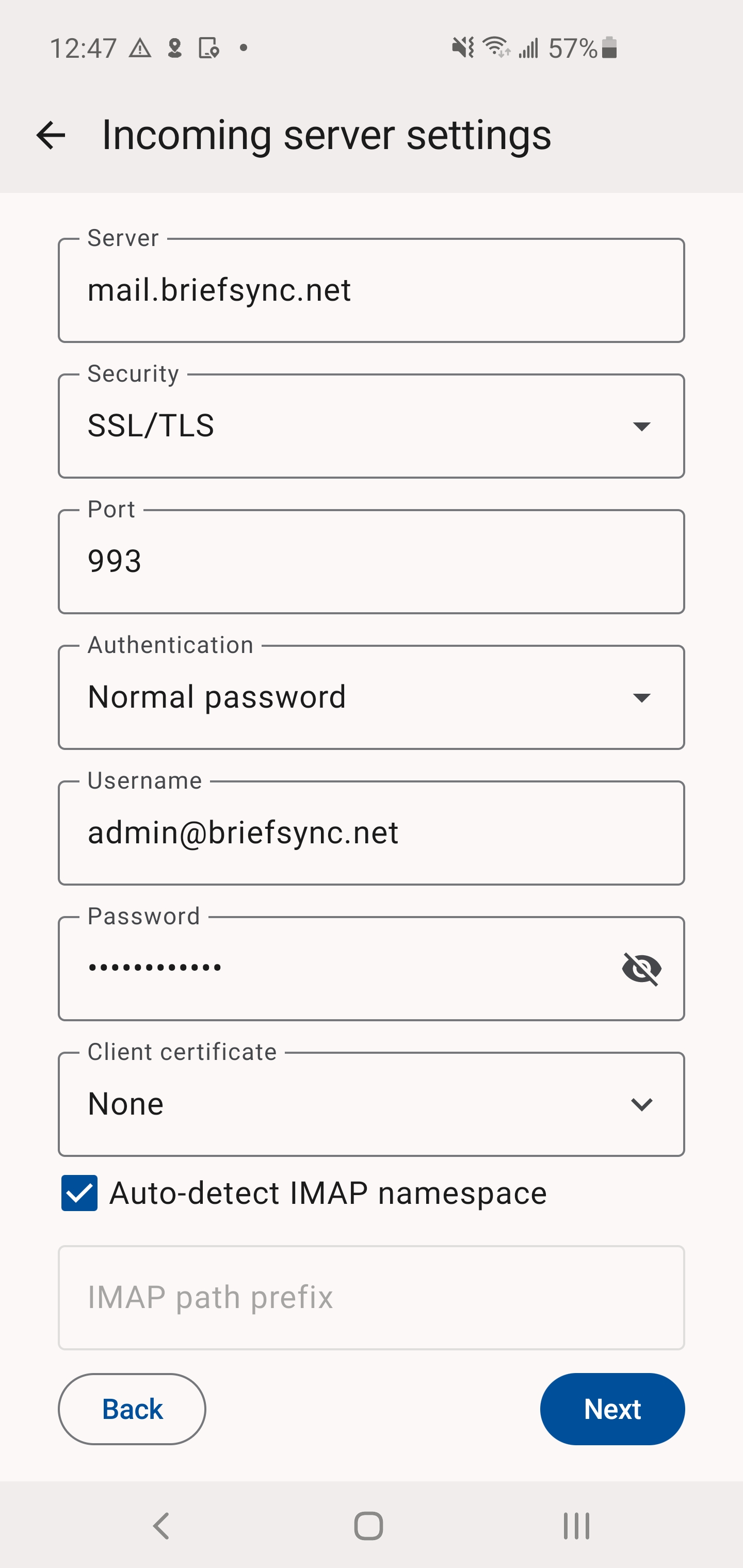Tap the warning triangle status icon
Screen dimensions: 743x1568
(x=140, y=47)
